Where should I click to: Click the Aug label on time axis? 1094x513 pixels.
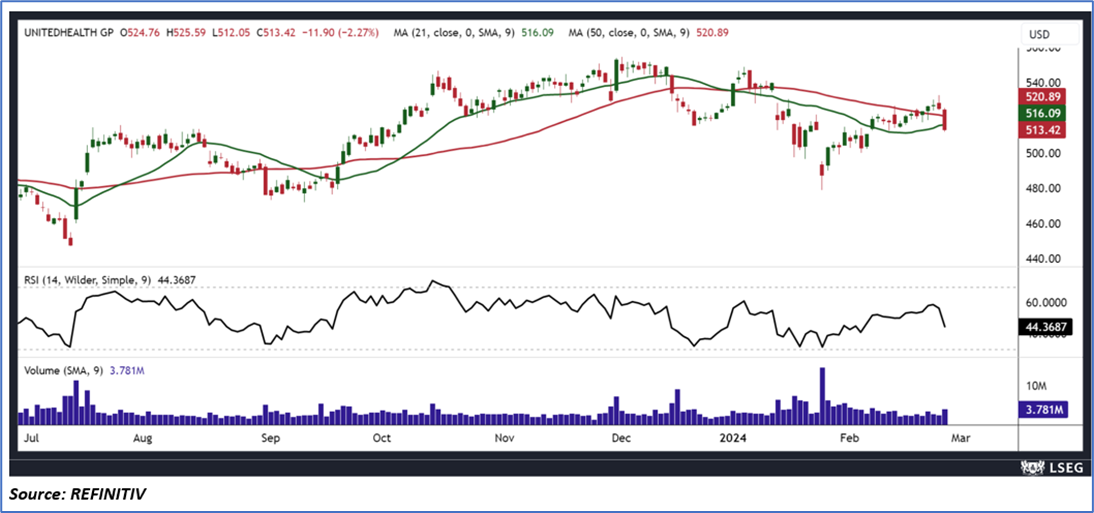click(142, 438)
